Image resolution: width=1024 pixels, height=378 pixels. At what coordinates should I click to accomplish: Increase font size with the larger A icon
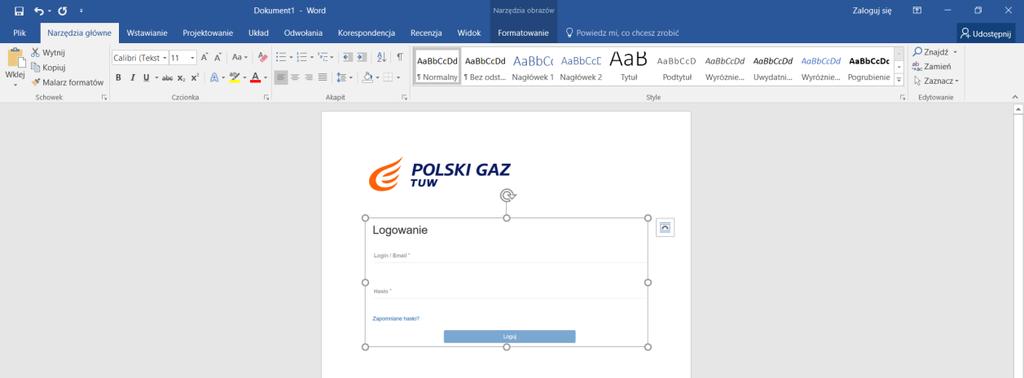coord(204,57)
